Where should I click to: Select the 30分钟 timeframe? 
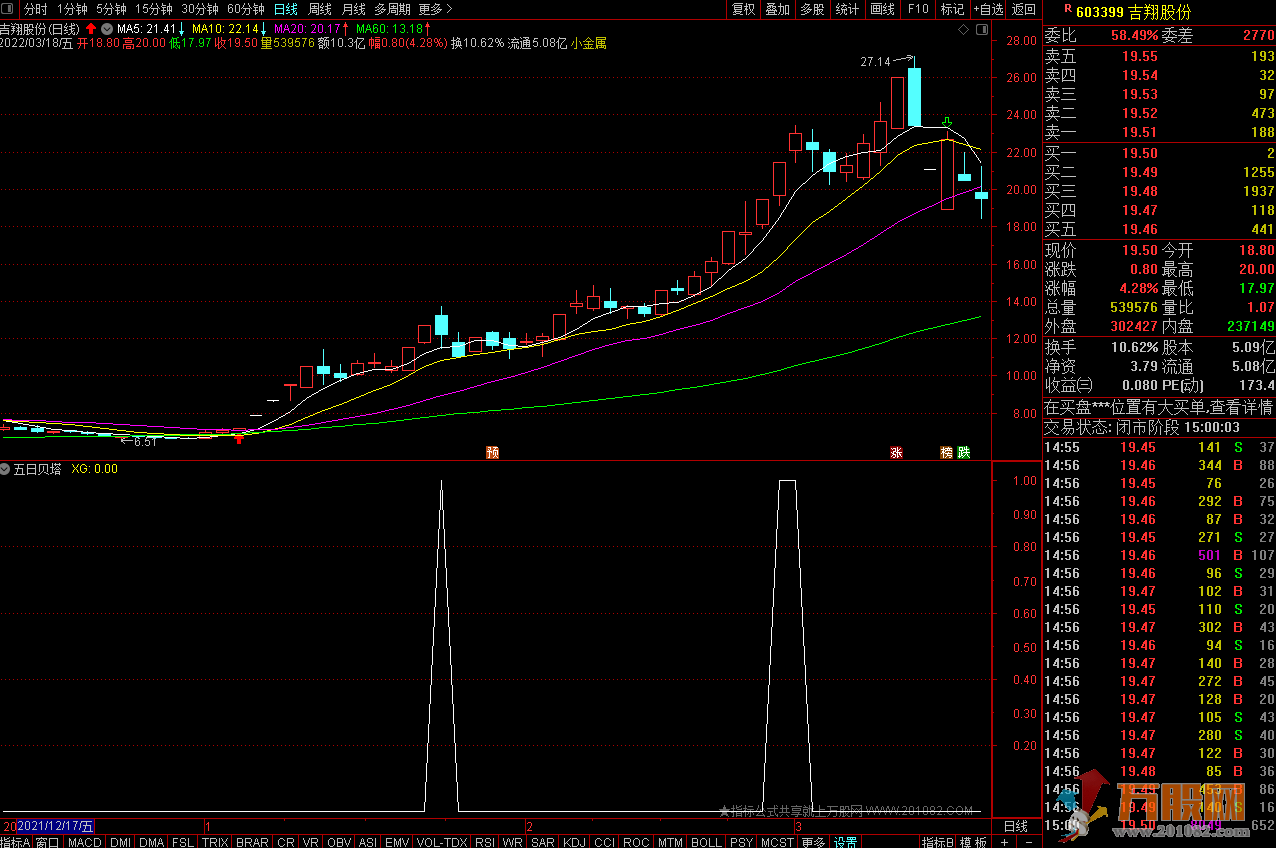click(x=199, y=9)
